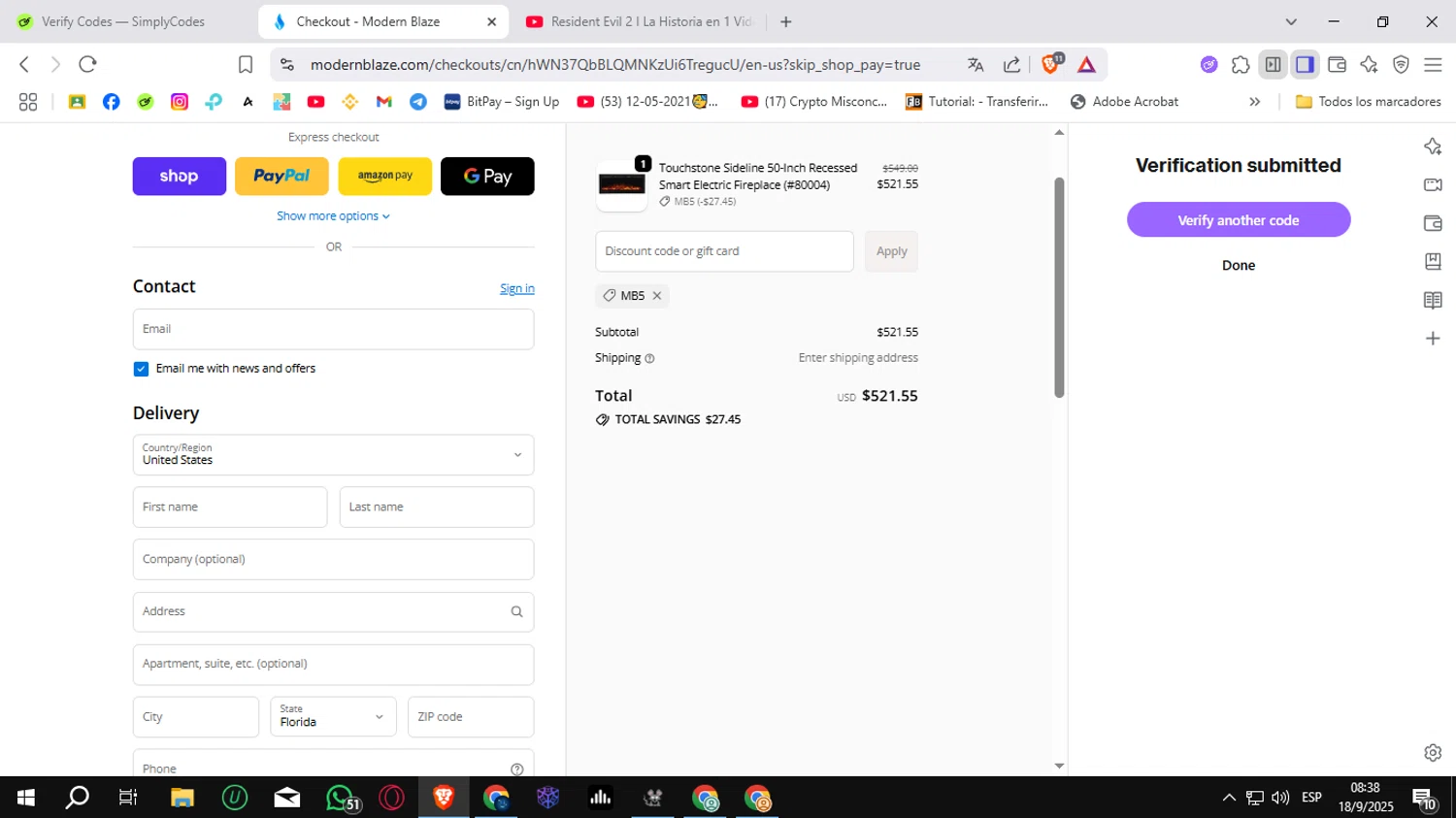The height and width of the screenshot is (818, 1456).
Task: Focus the Email input field
Action: pyautogui.click(x=333, y=329)
